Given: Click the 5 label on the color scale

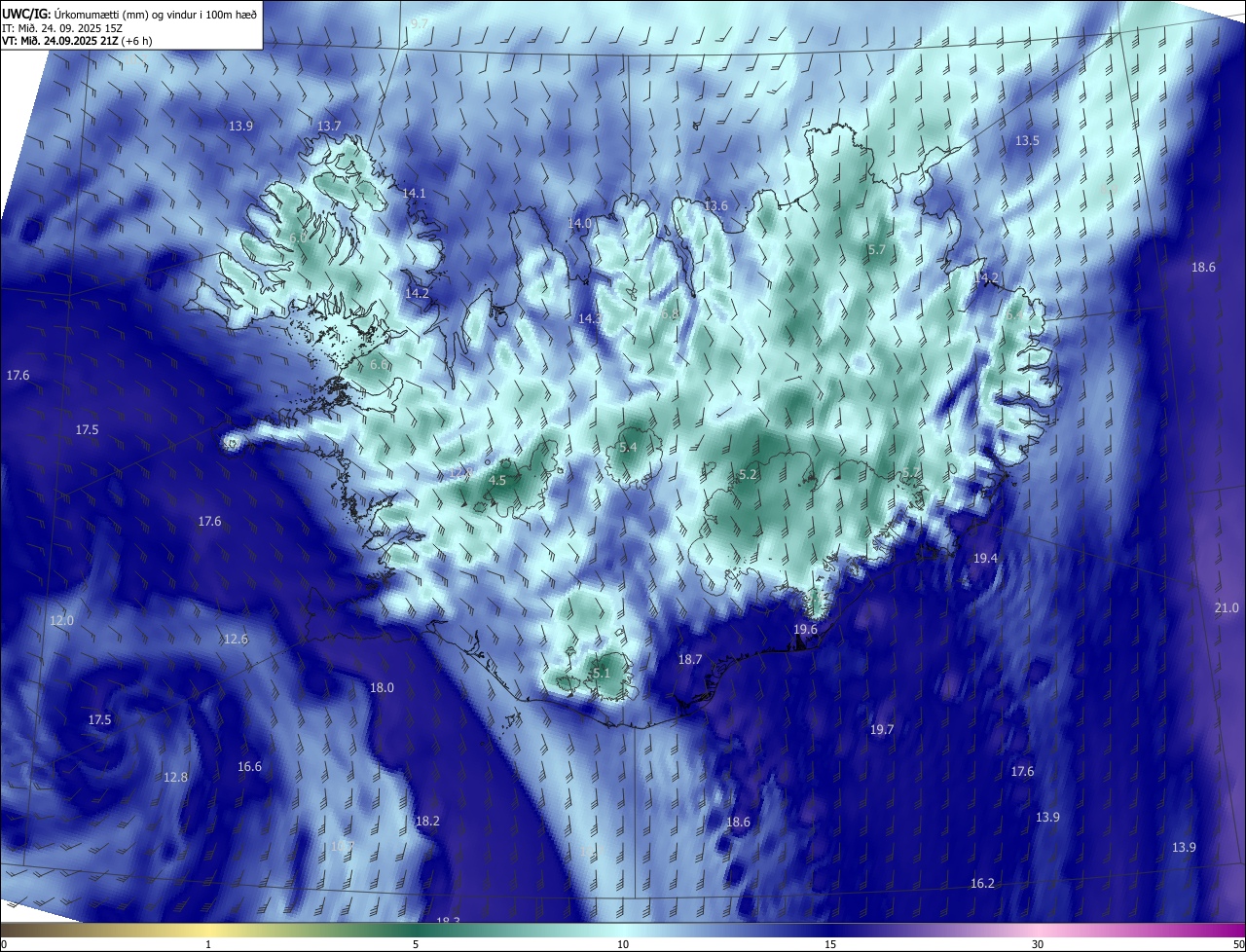Looking at the screenshot, I should (416, 945).
